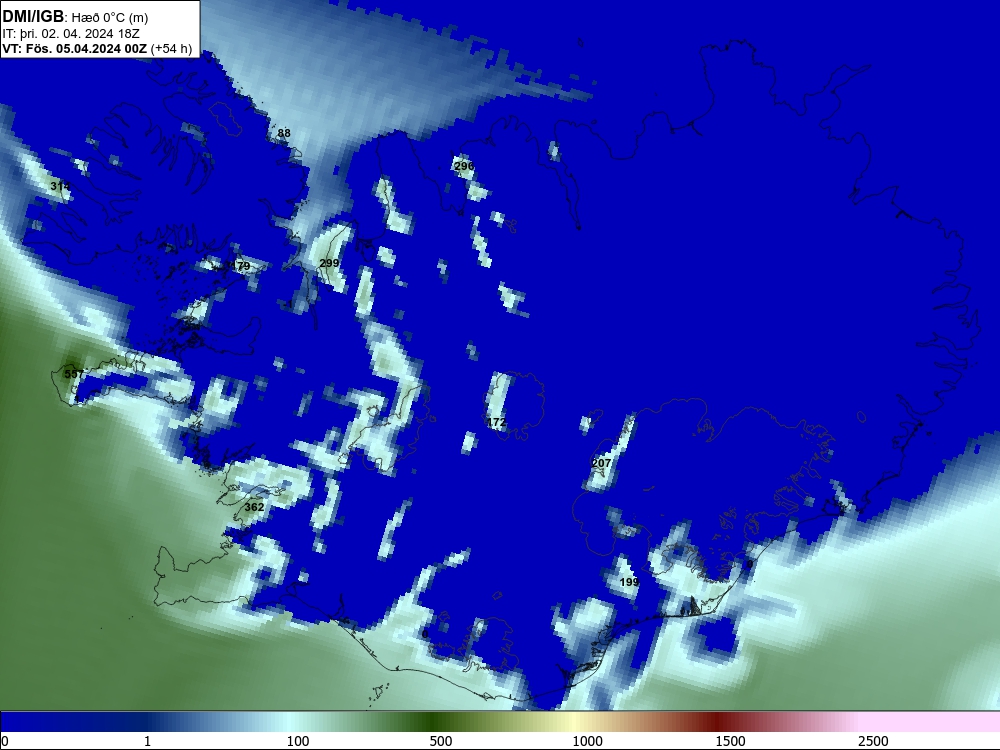This screenshot has width=1000, height=750.
Task: Click the map value label "362"
Action: pos(254,507)
